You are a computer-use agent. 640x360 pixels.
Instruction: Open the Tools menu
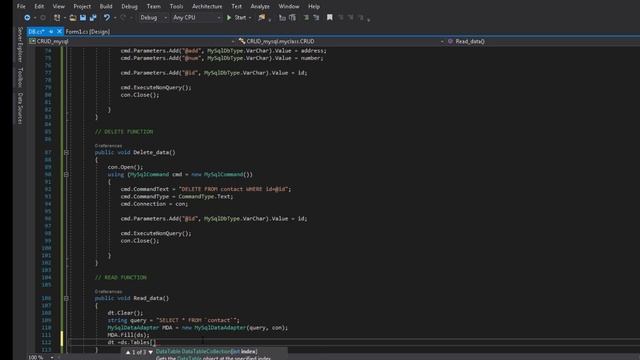click(176, 7)
